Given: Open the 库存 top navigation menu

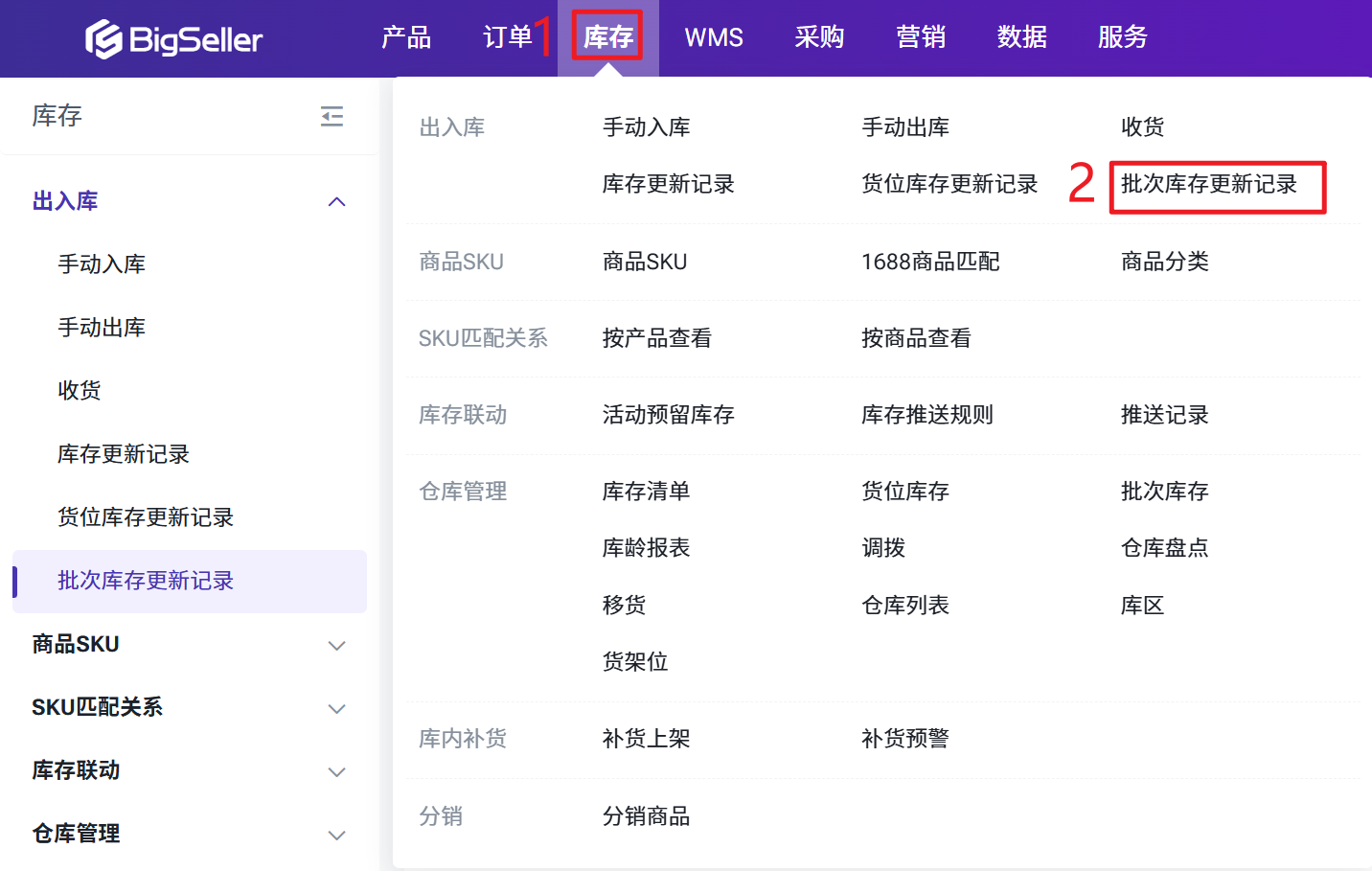Looking at the screenshot, I should click(607, 37).
